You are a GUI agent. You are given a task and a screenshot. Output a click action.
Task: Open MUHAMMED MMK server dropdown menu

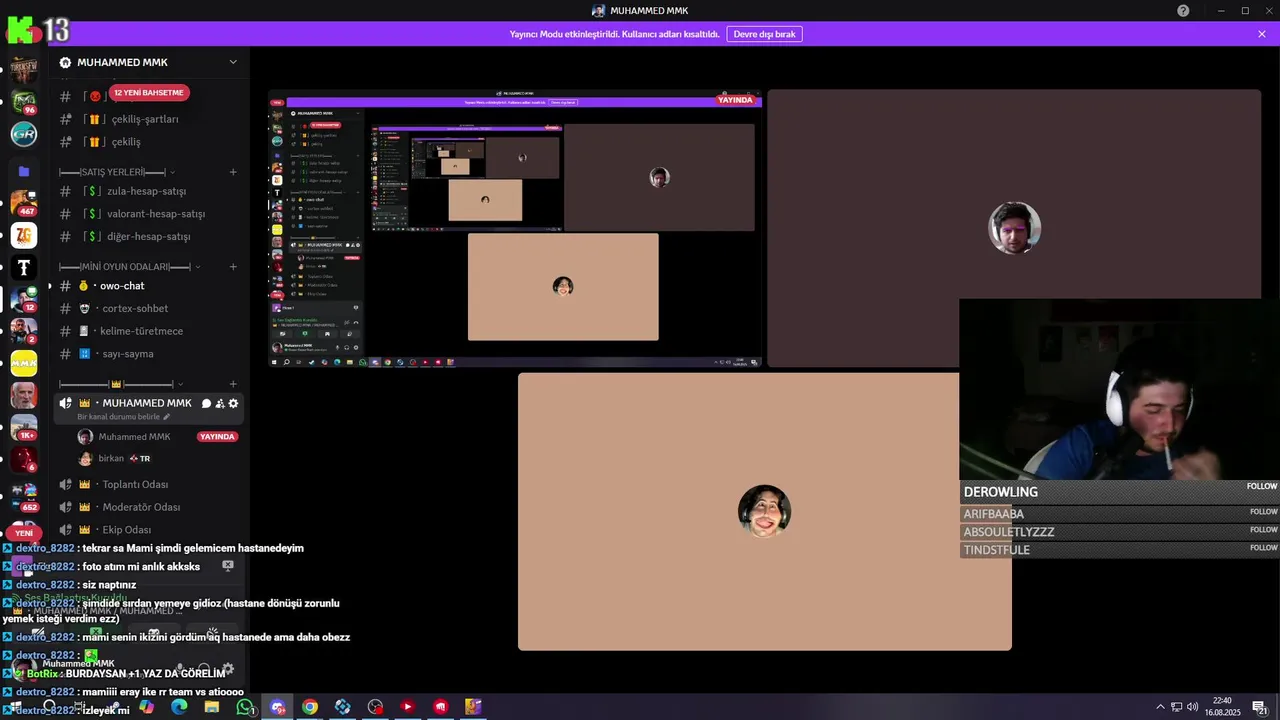[233, 62]
